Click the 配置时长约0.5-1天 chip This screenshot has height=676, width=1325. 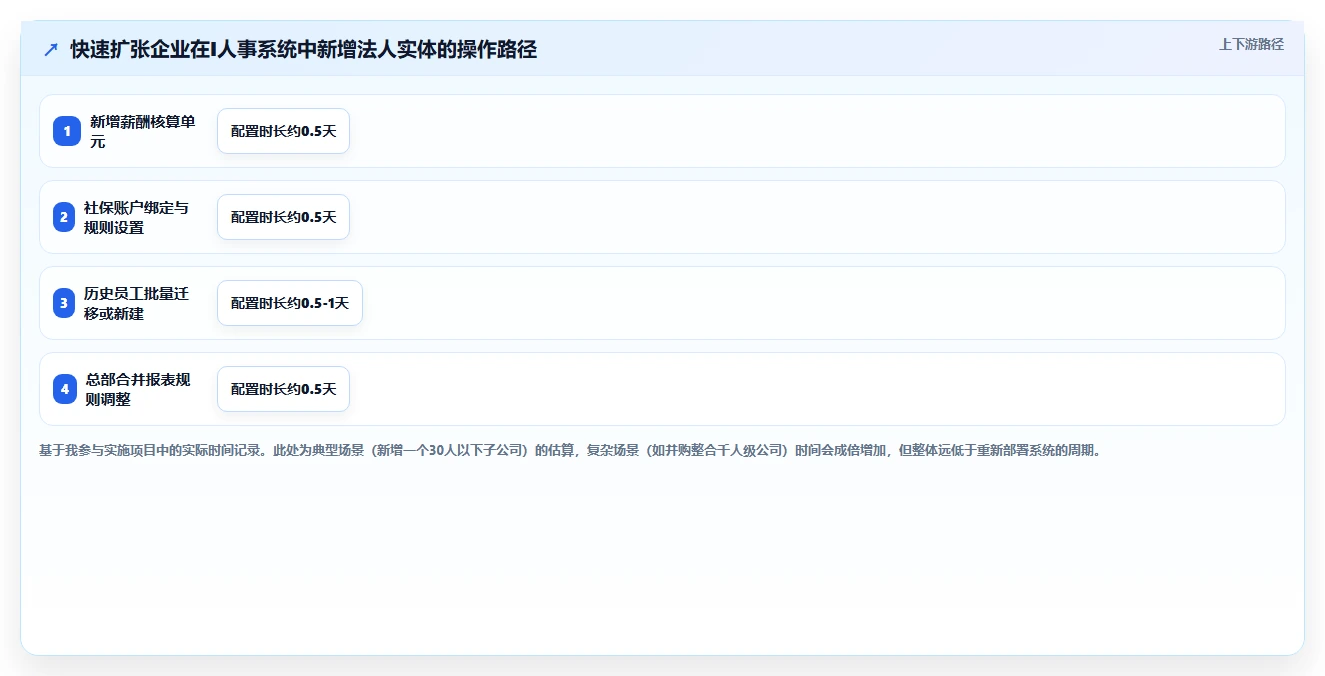click(x=290, y=303)
